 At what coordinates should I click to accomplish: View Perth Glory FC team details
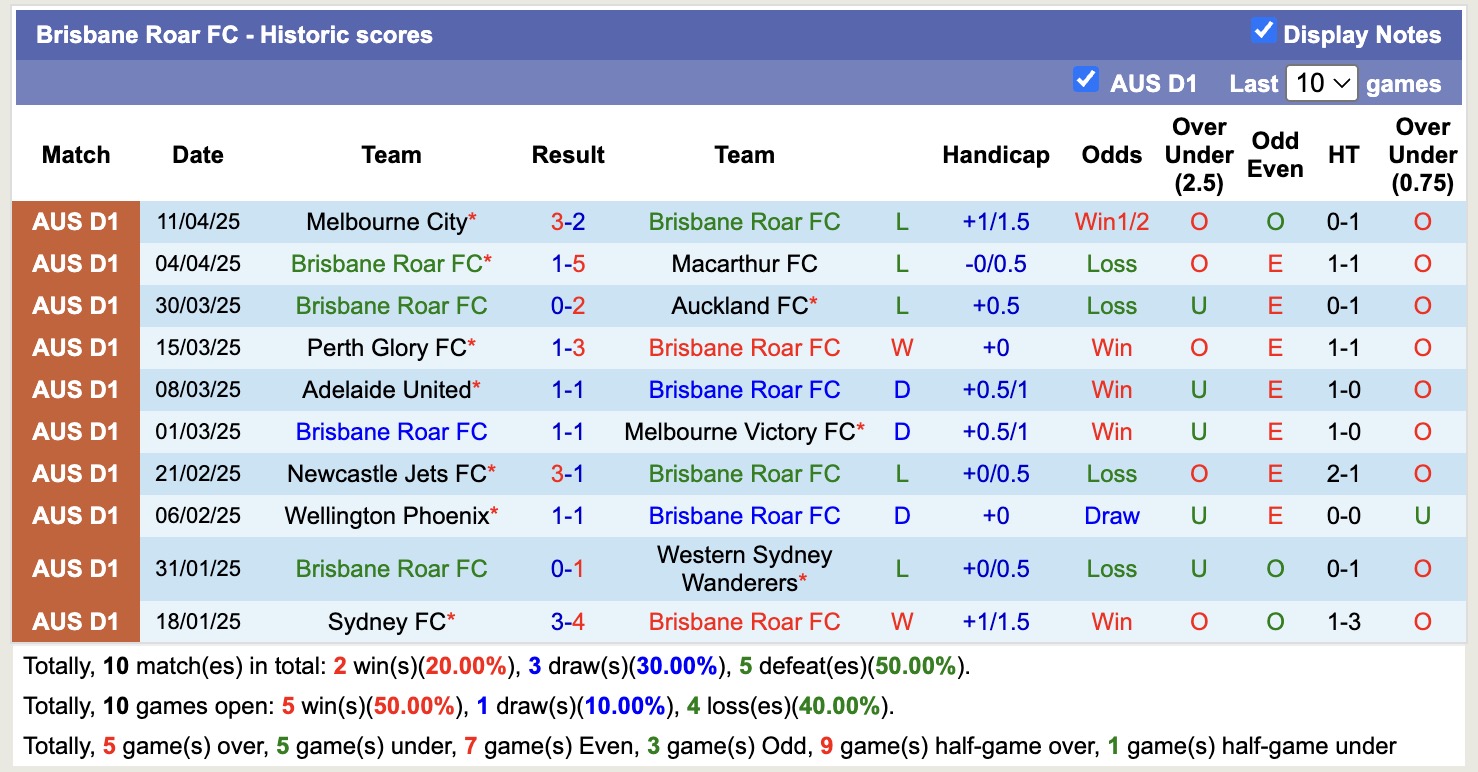[385, 347]
